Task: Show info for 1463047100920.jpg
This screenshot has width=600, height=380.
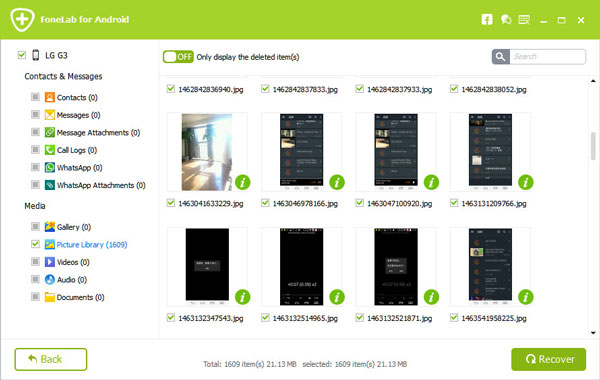Action: pyautogui.click(x=431, y=182)
